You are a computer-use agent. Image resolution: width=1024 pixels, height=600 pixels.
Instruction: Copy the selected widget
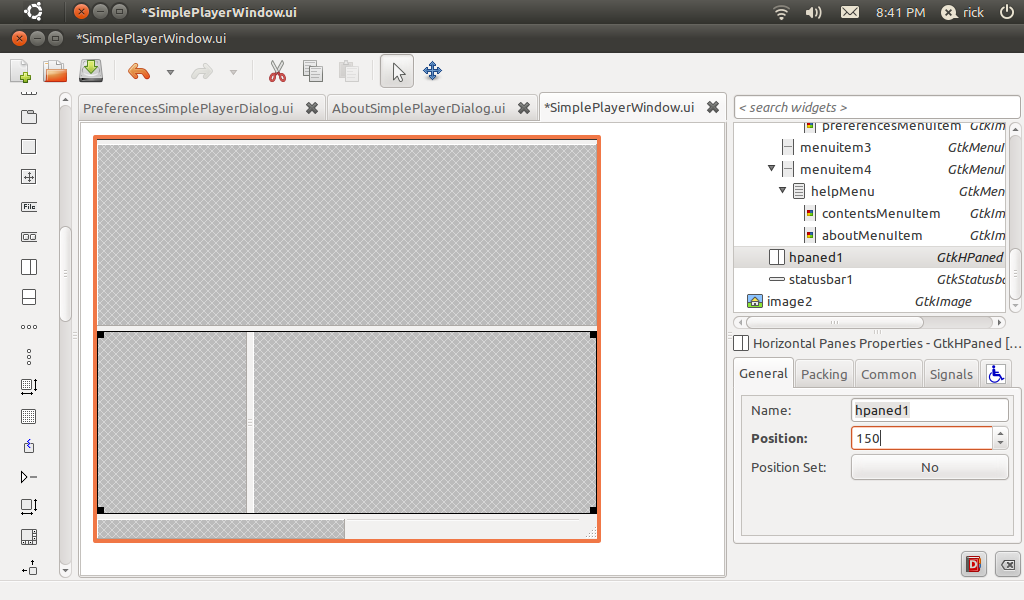point(313,71)
